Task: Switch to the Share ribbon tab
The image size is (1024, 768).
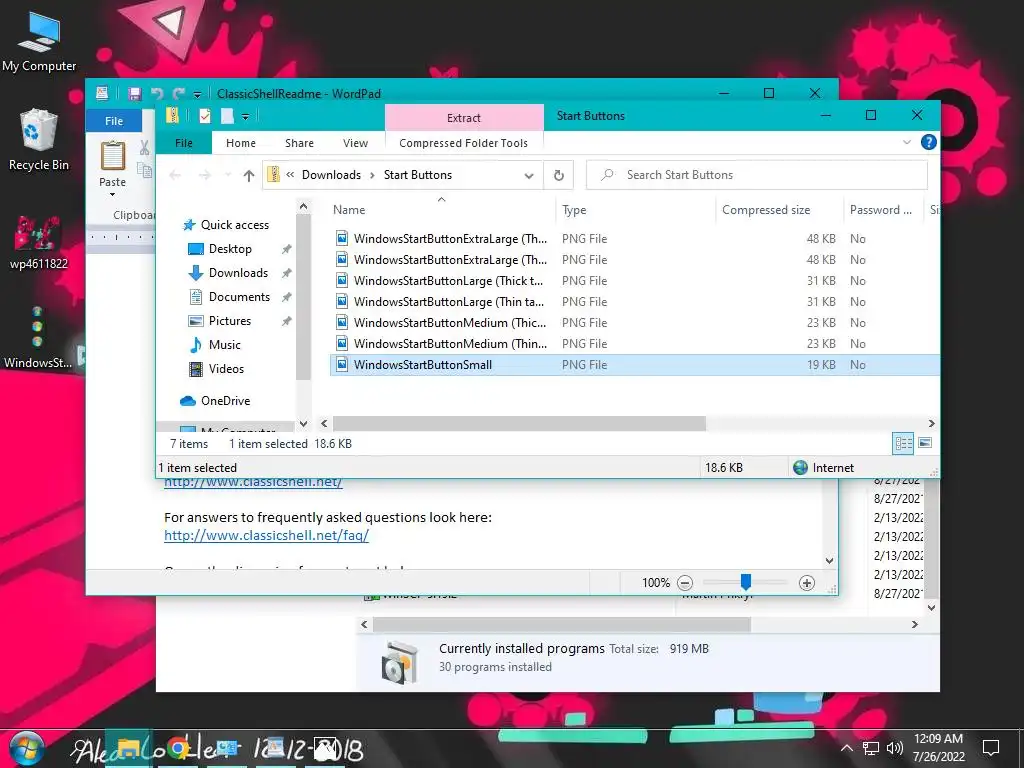Action: (299, 143)
